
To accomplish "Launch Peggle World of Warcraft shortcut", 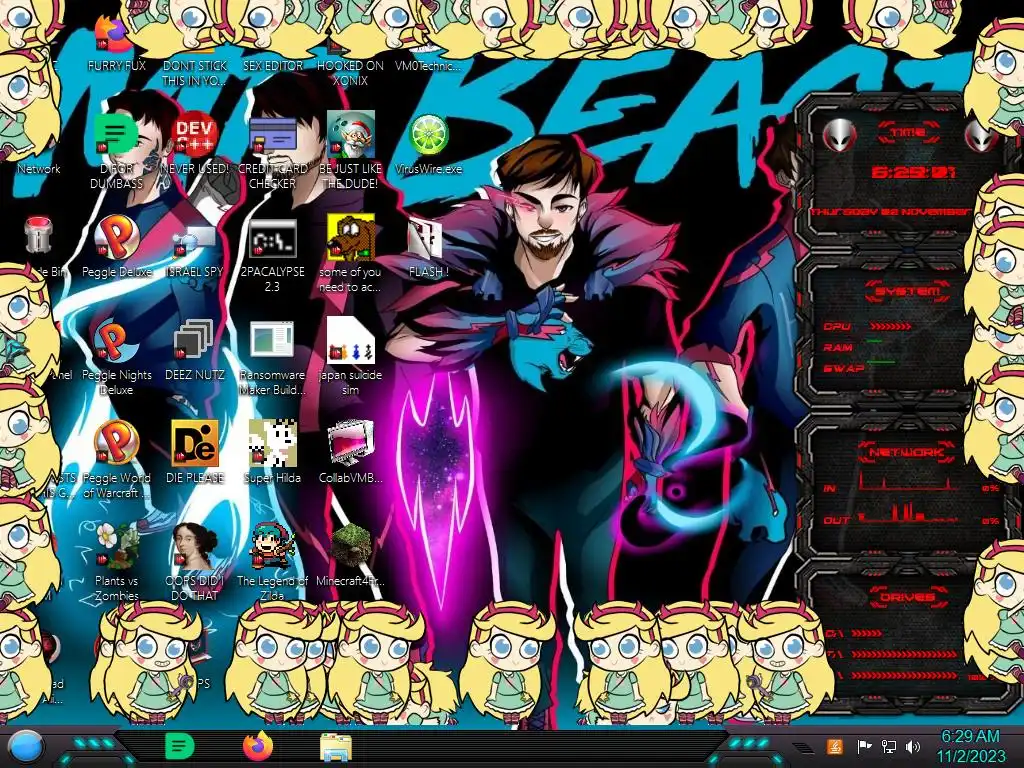I will click(x=116, y=460).
